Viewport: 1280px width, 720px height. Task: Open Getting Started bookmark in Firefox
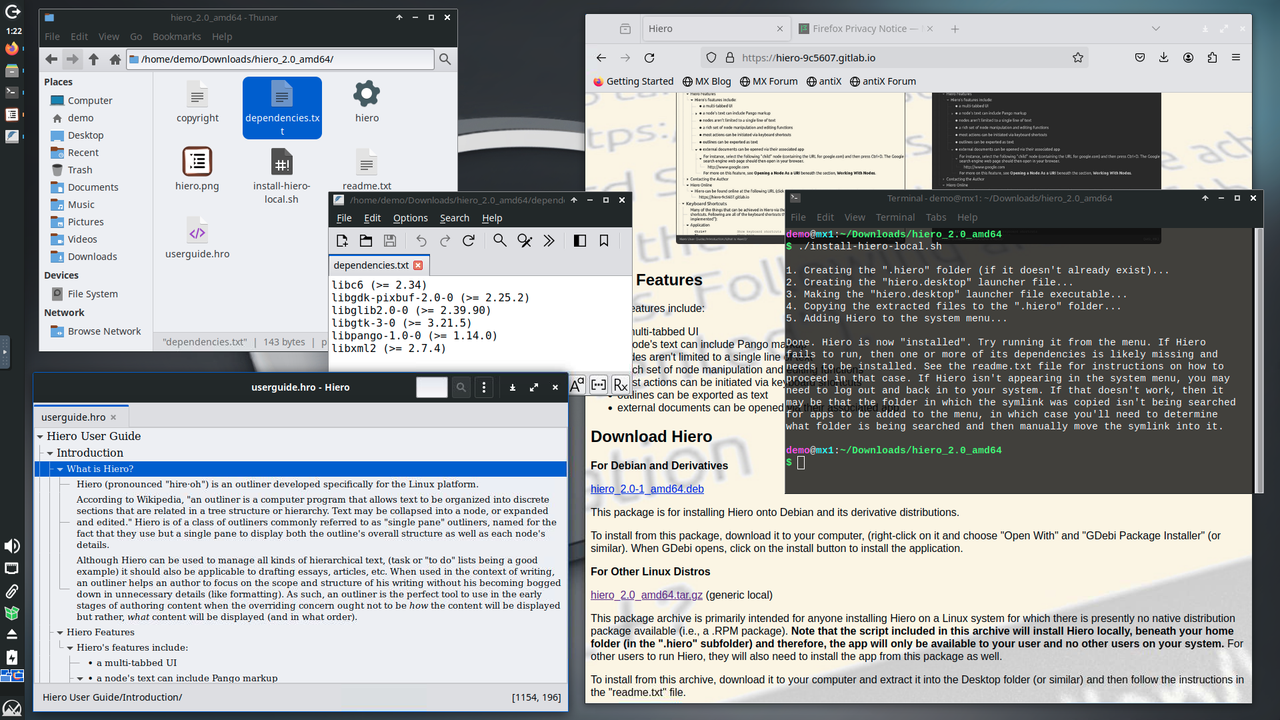coord(634,81)
